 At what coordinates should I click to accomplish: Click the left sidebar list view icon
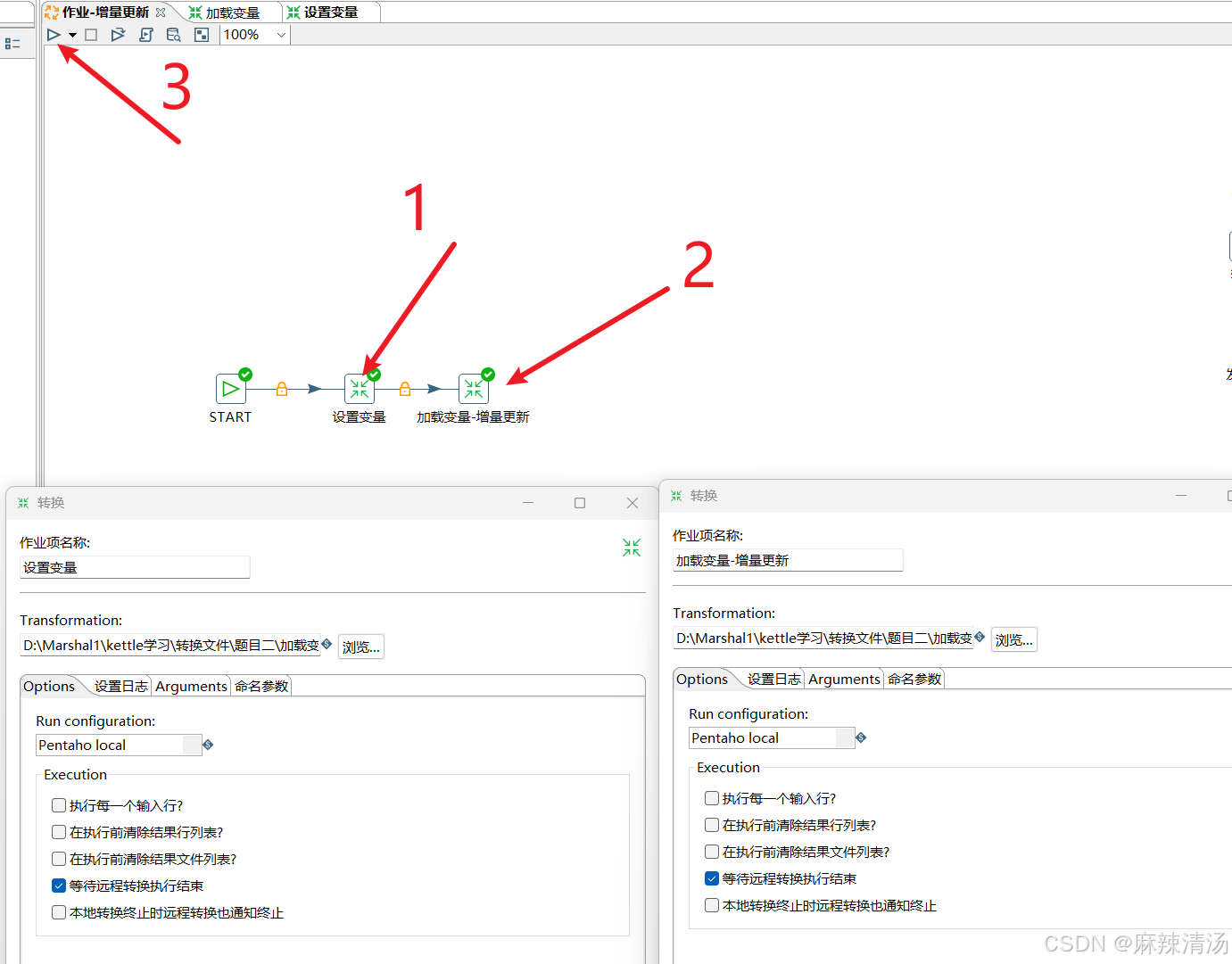coord(12,43)
